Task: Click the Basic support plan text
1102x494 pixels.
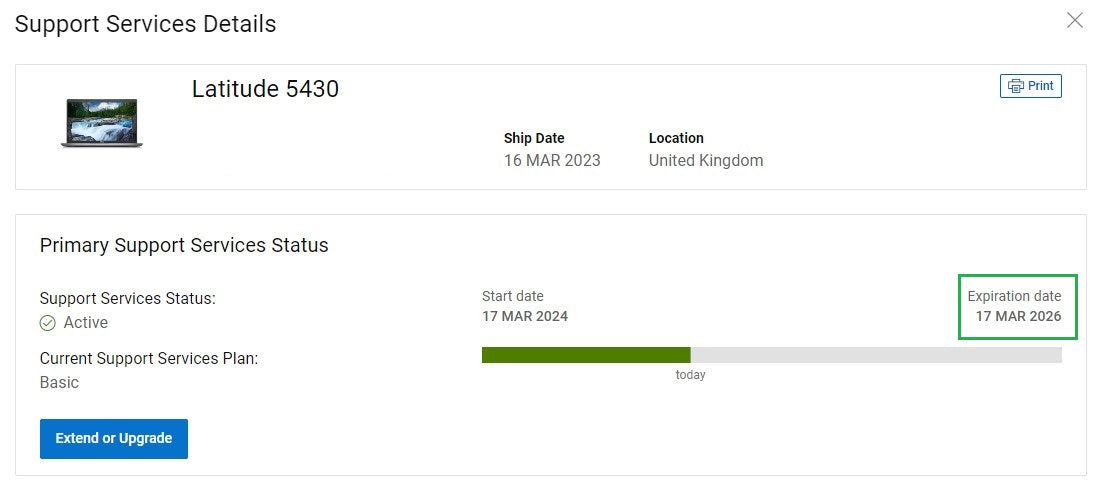Action: 59,382
